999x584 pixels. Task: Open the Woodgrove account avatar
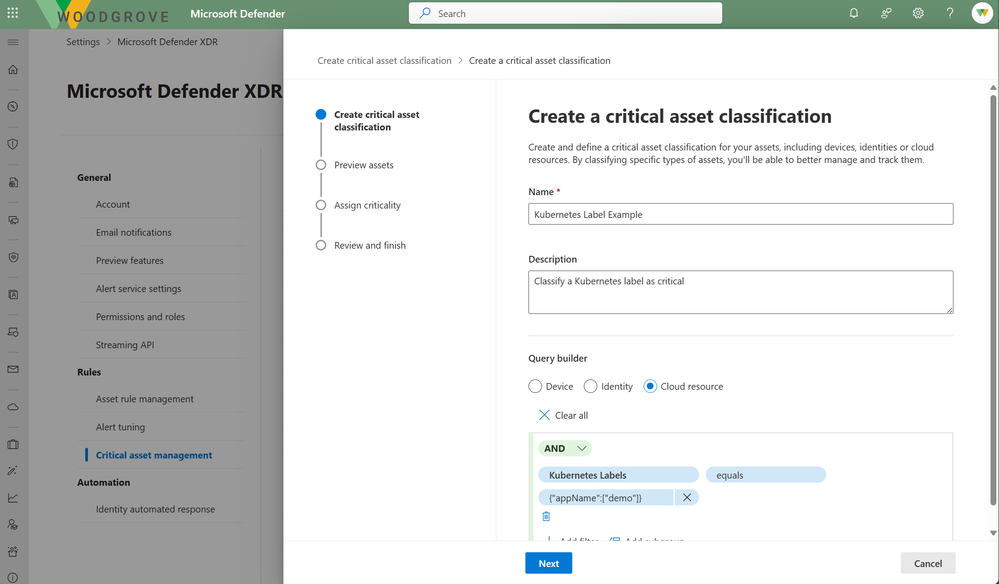click(x=982, y=13)
